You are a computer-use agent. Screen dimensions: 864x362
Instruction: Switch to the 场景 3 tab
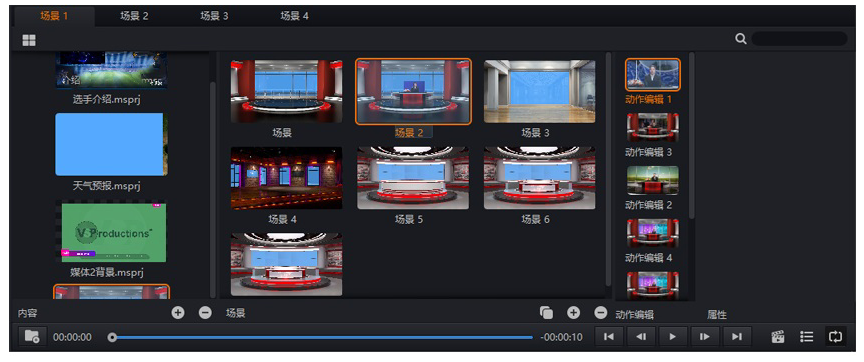pyautogui.click(x=214, y=16)
